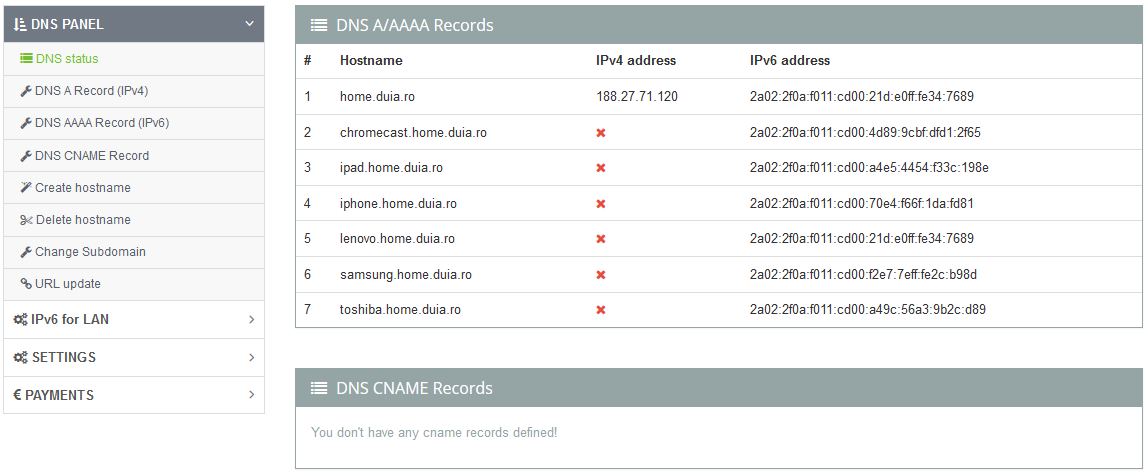The width and height of the screenshot is (1146, 472).
Task: Click the wrench icon beside DNS AAAA Record
Action: coord(26,123)
